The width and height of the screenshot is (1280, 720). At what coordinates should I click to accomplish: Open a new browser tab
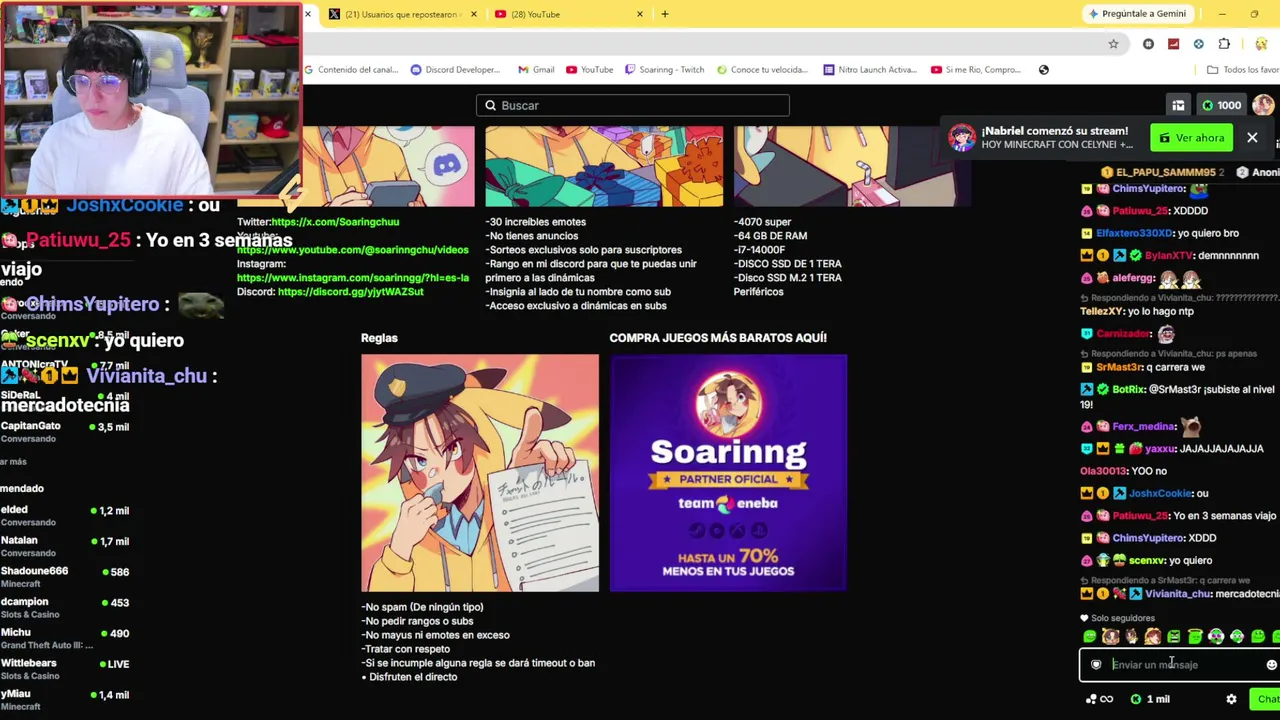[x=665, y=14]
